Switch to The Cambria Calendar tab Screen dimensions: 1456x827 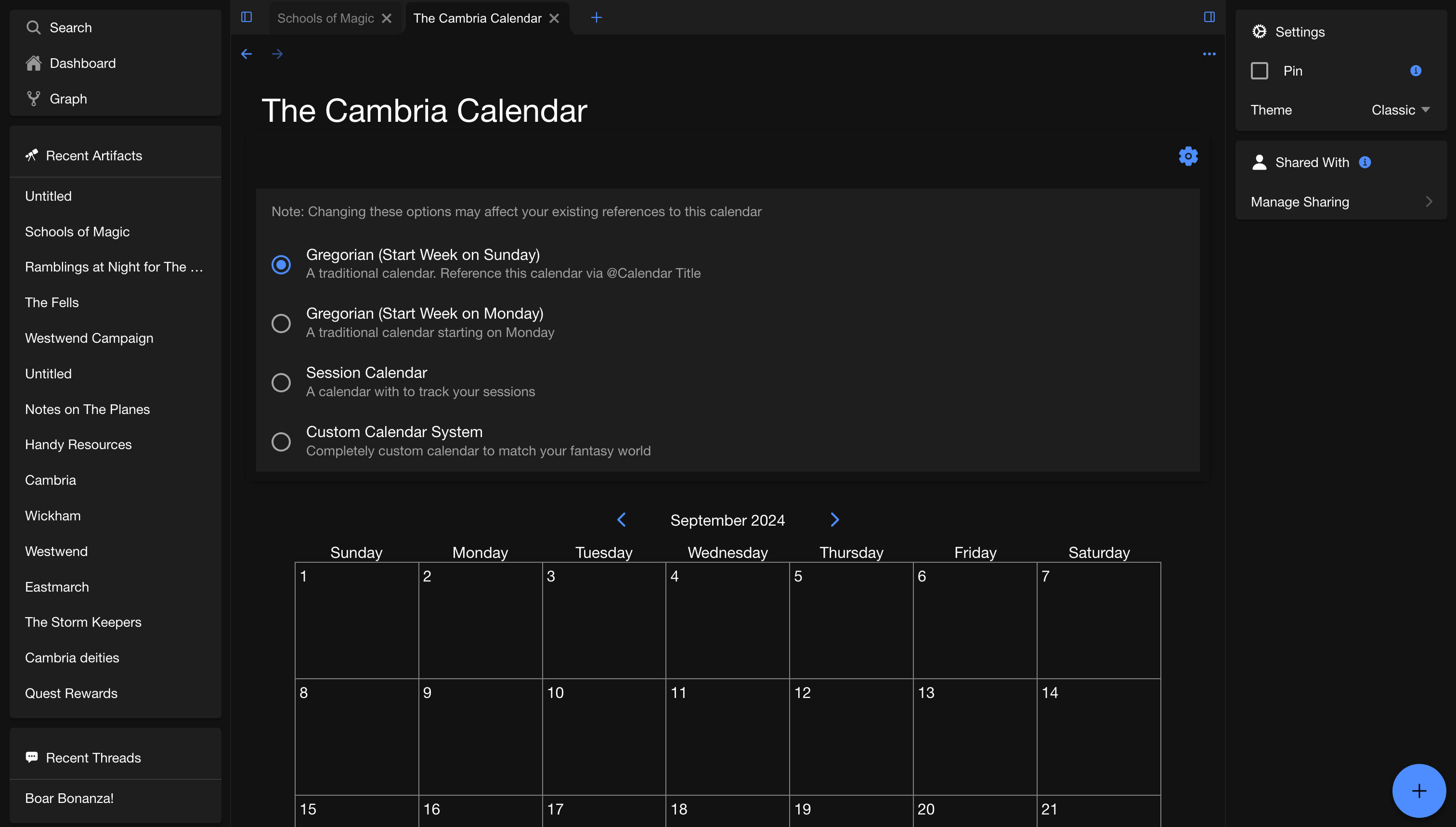(478, 17)
